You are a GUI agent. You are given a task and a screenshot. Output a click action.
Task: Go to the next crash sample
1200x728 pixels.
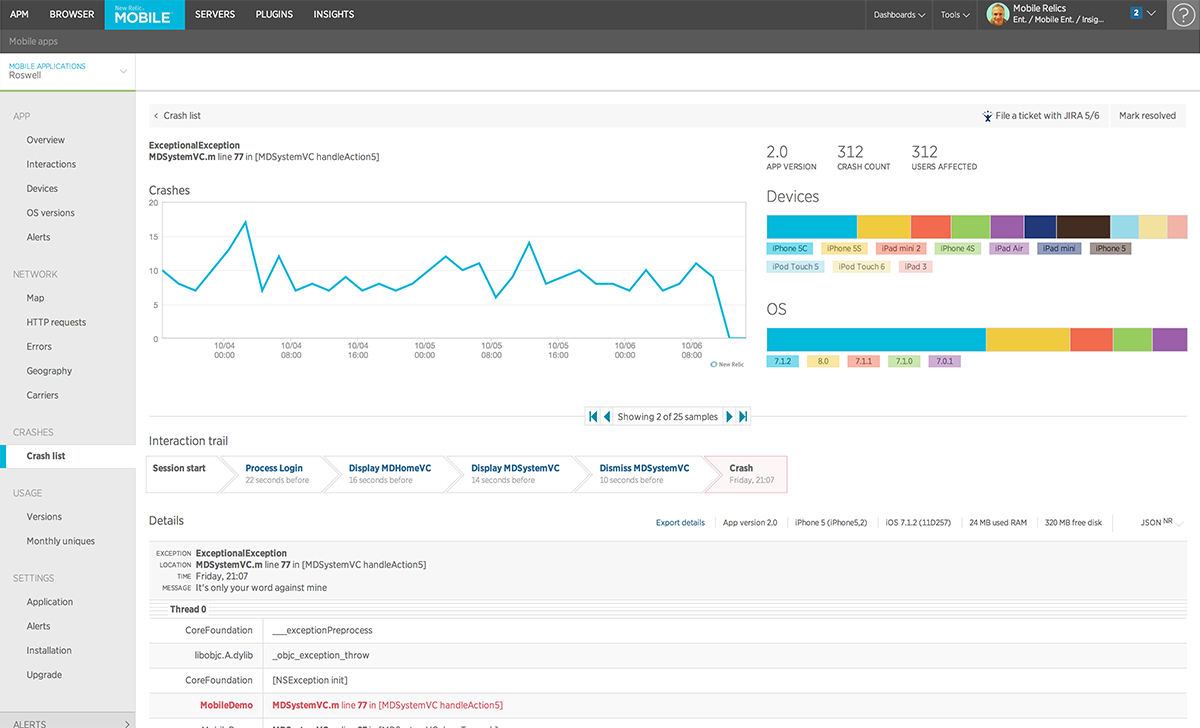click(x=729, y=416)
